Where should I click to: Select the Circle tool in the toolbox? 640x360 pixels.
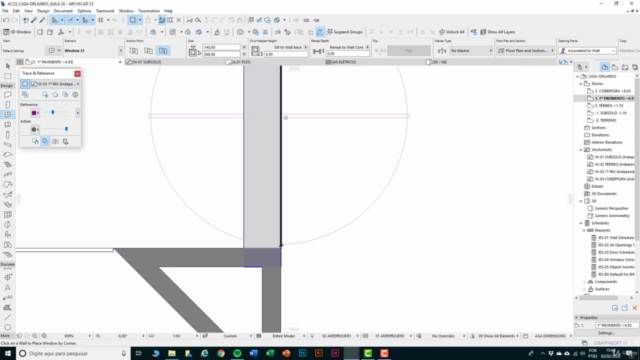click(x=7, y=327)
